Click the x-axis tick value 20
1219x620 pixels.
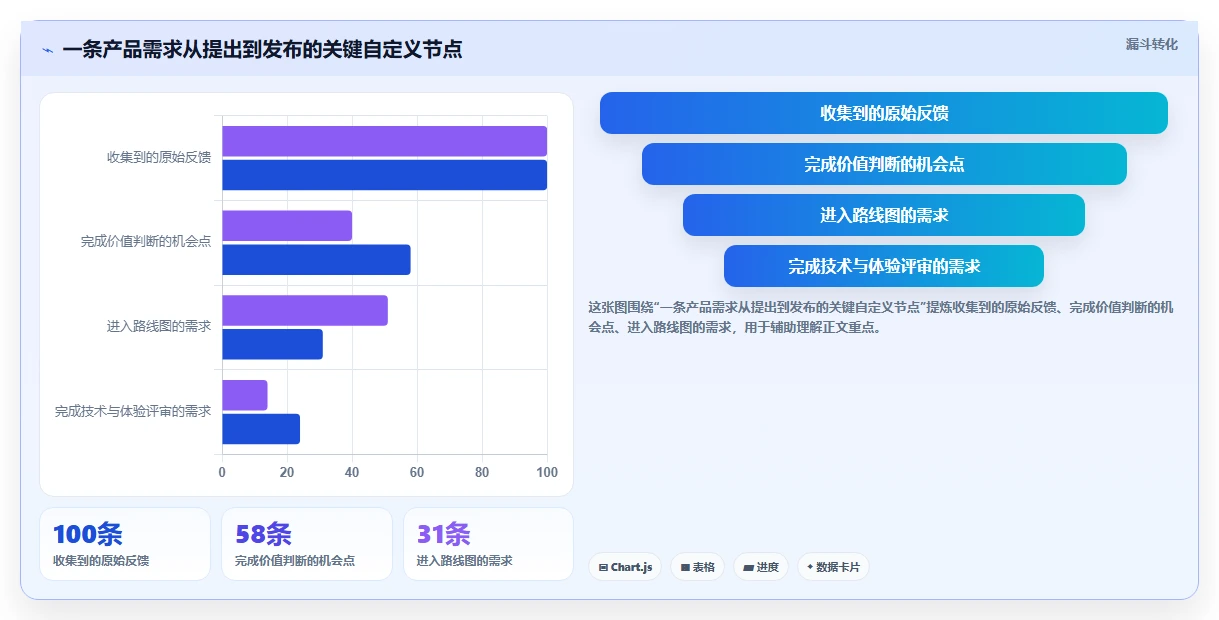[287, 473]
